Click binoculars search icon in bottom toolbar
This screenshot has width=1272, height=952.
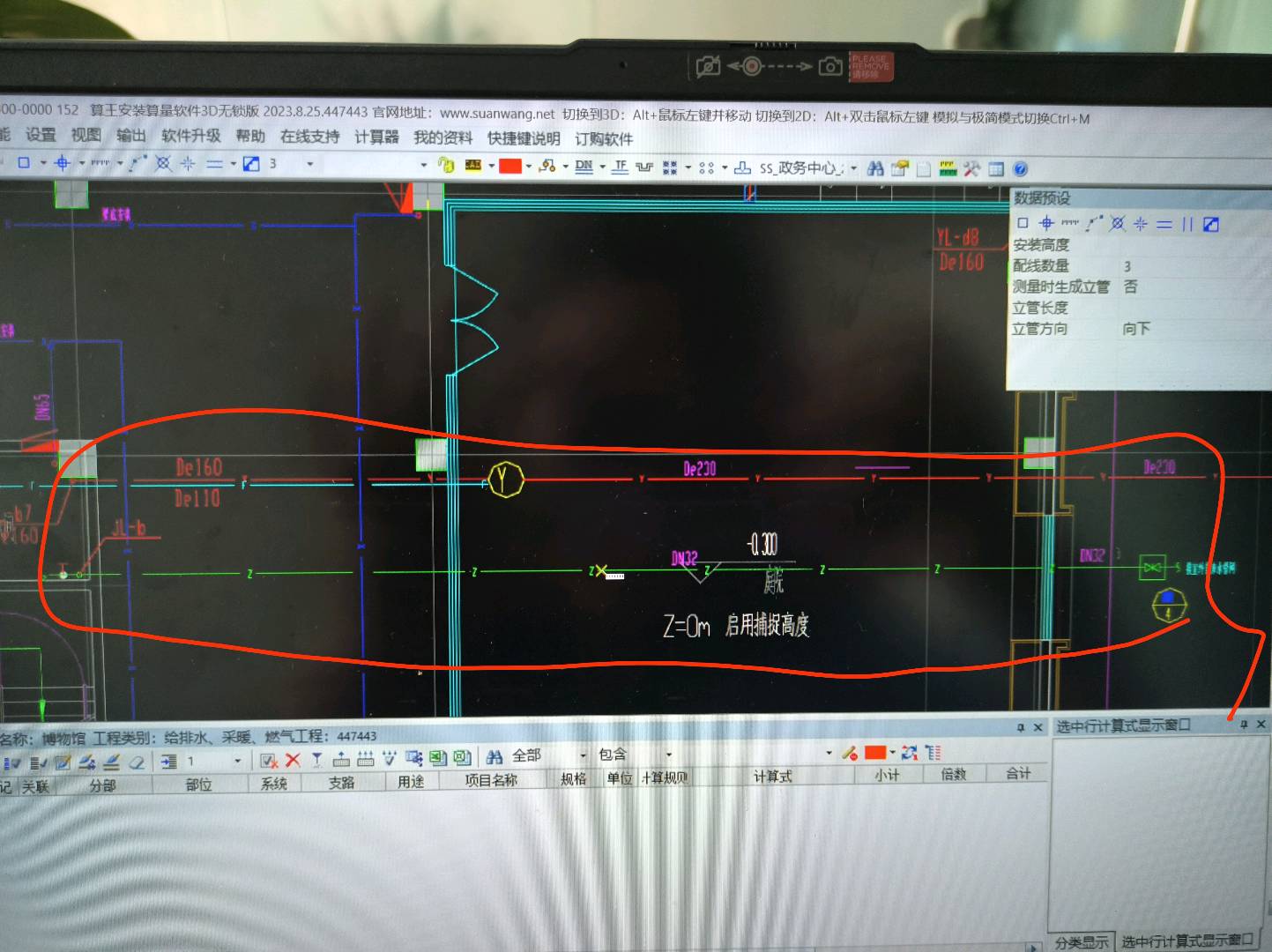click(x=494, y=756)
